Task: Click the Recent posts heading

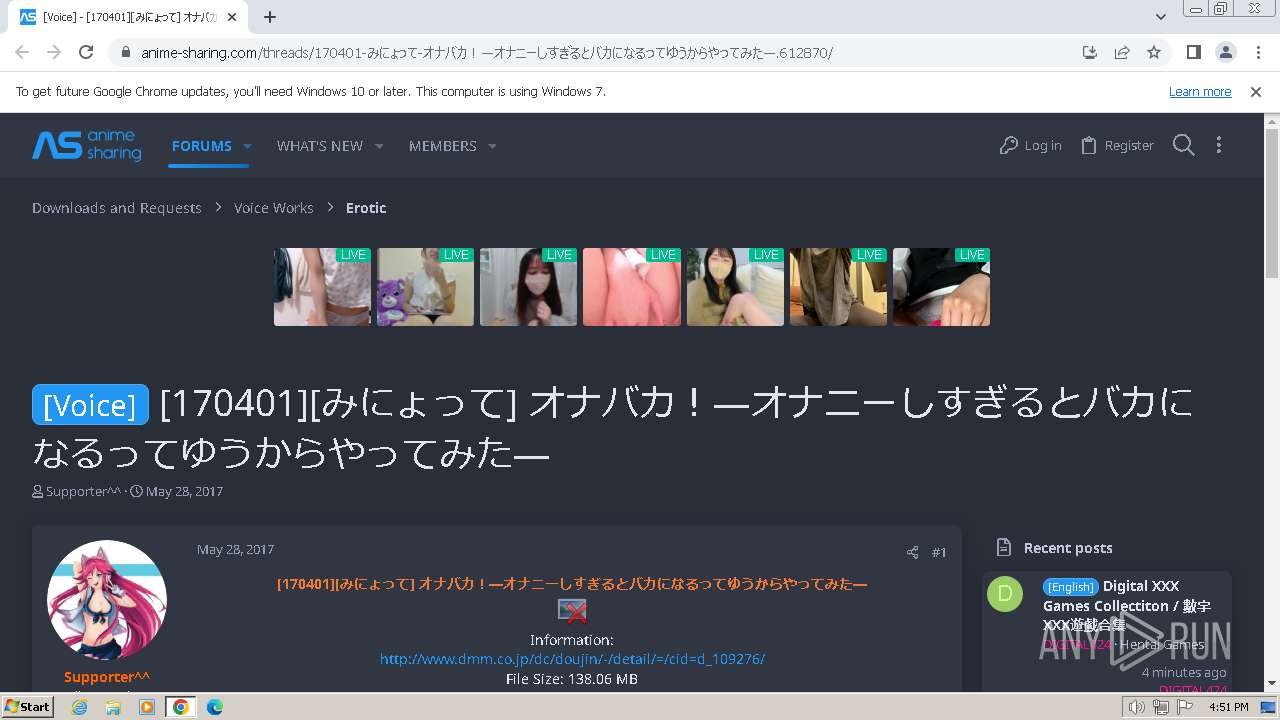Action: click(x=1068, y=548)
